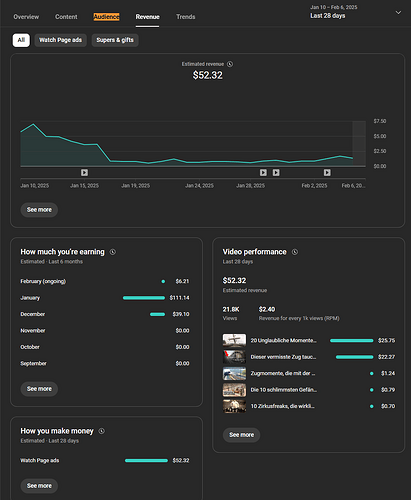Click See more under the revenue chart
Screen dimensions: 411x500
(x=39, y=210)
